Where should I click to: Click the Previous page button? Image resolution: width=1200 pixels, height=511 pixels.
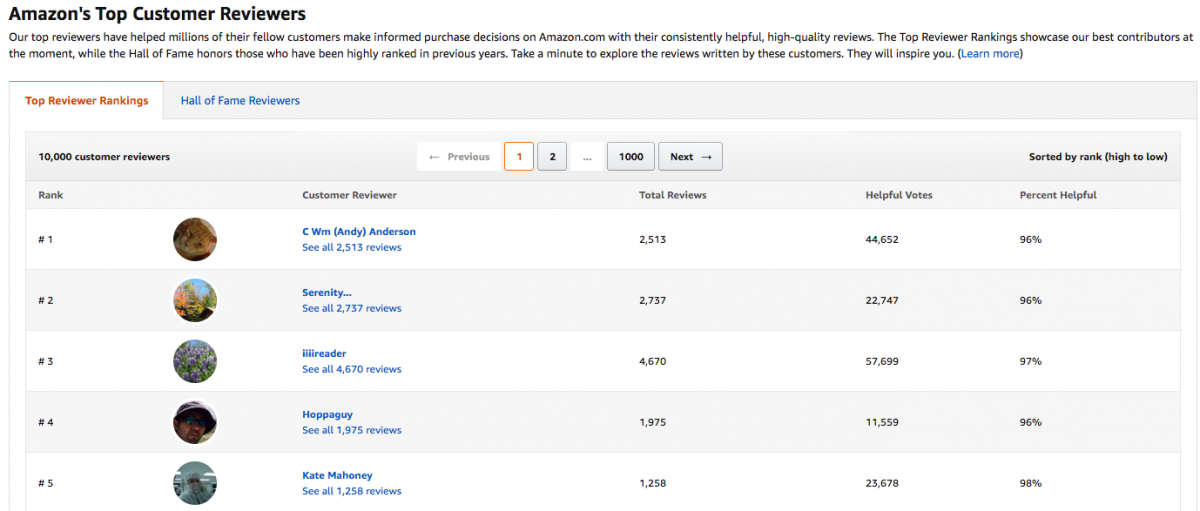[x=459, y=157]
